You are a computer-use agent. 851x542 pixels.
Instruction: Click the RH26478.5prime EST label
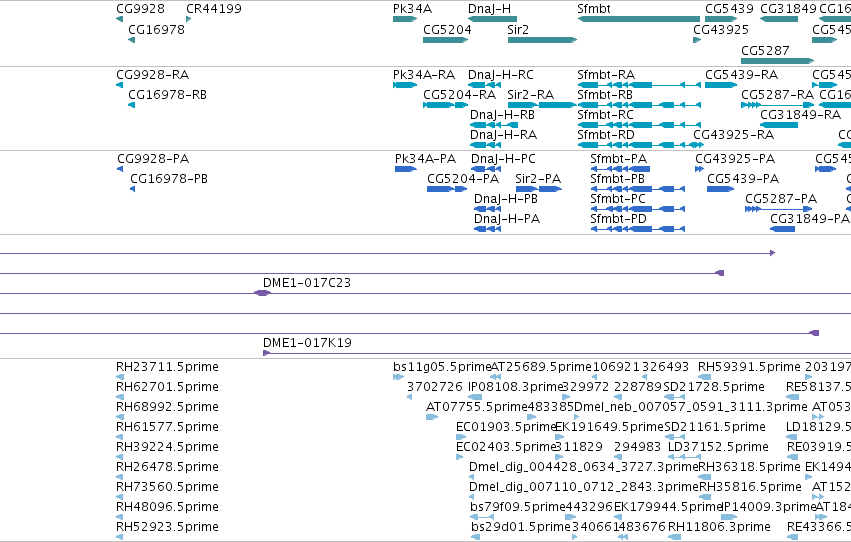167,467
